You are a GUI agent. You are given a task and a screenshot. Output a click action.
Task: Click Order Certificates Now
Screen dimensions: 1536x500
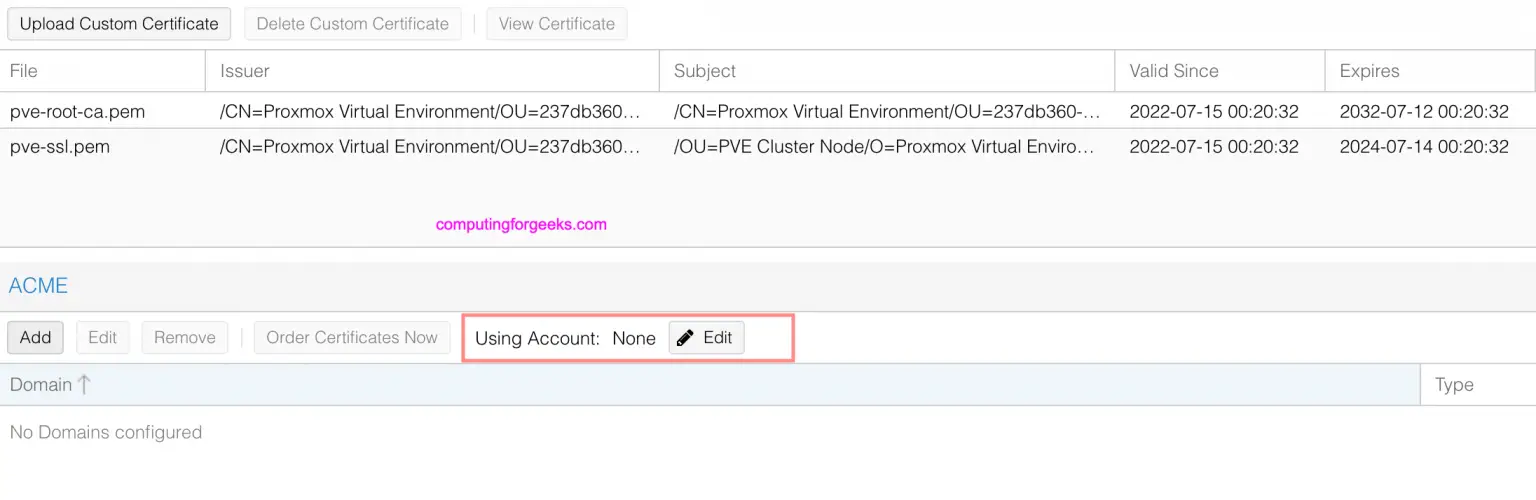(x=352, y=338)
